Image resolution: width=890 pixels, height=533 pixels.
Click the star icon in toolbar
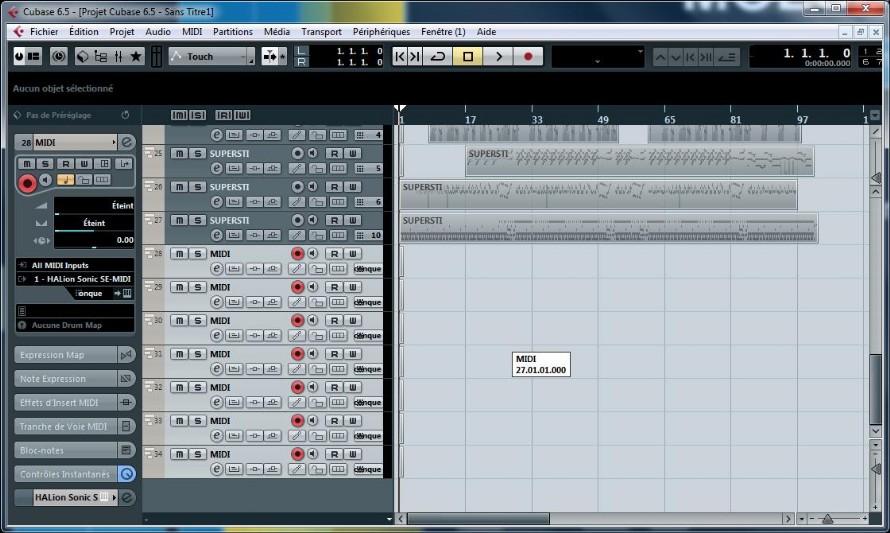pyautogui.click(x=136, y=56)
